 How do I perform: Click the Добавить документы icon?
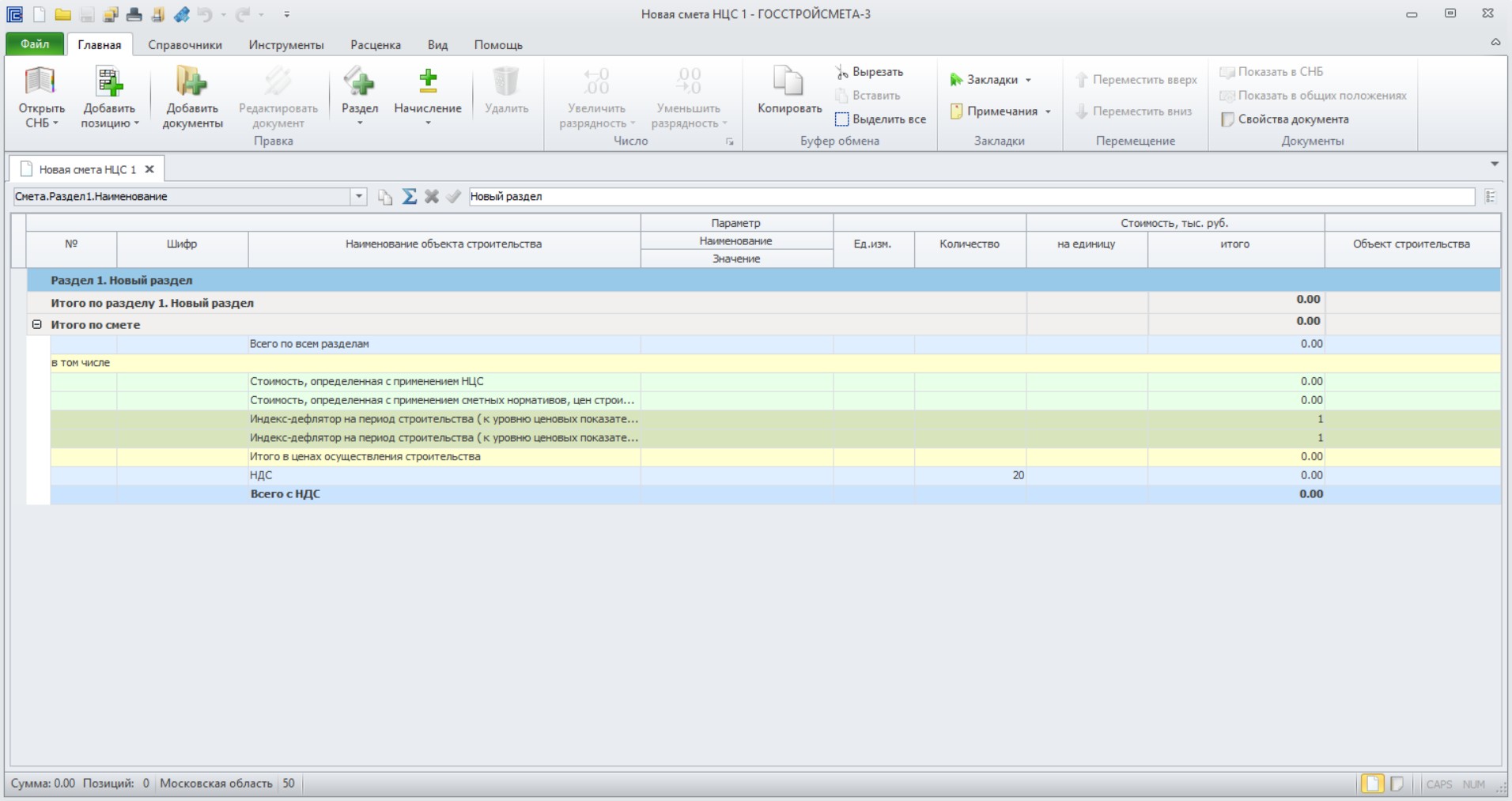(191, 81)
